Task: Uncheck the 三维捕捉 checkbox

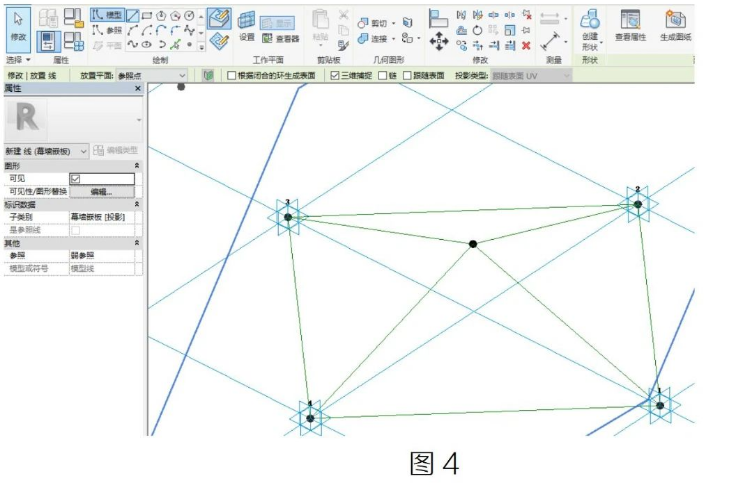Action: point(335,76)
